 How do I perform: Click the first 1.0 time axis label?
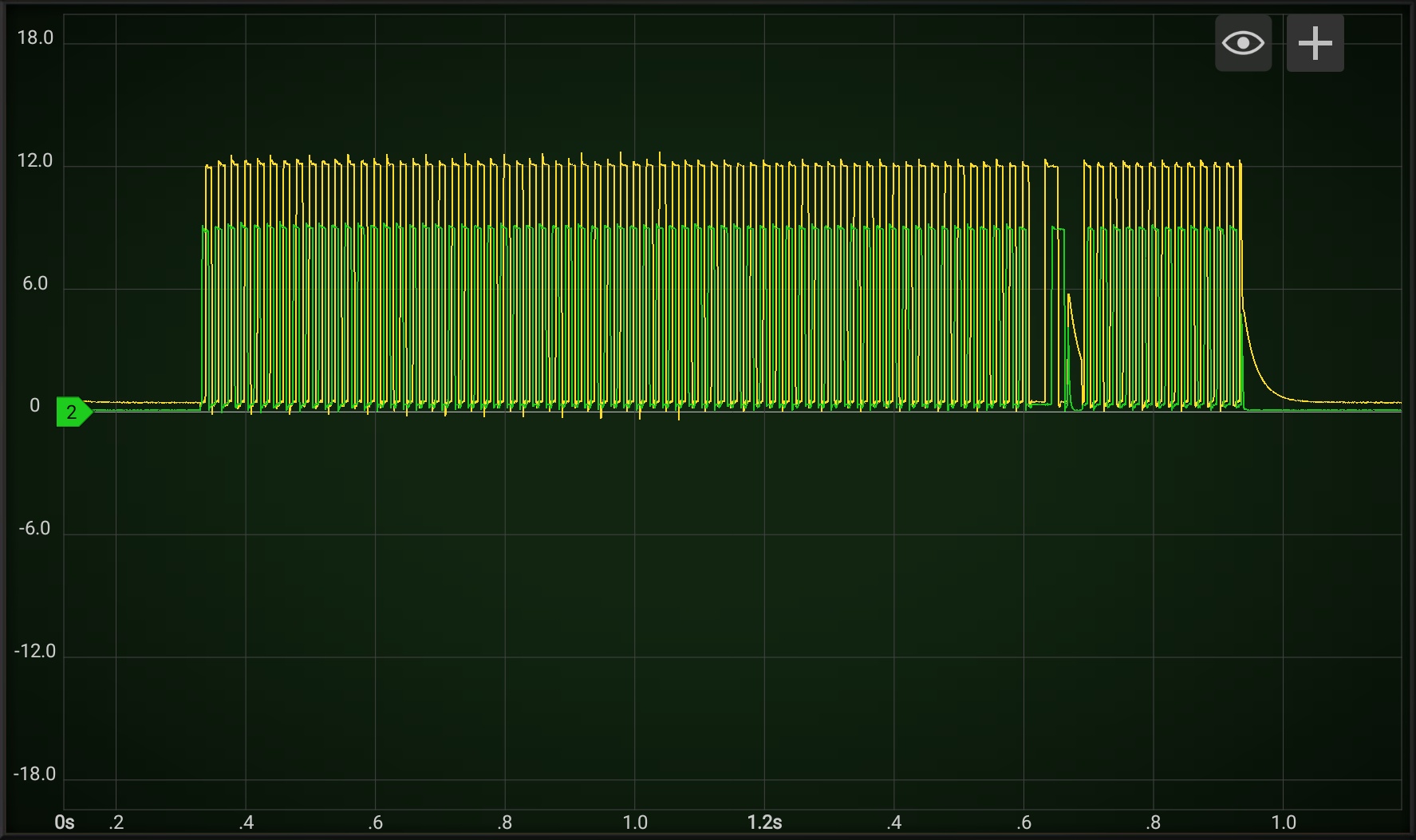point(635,822)
